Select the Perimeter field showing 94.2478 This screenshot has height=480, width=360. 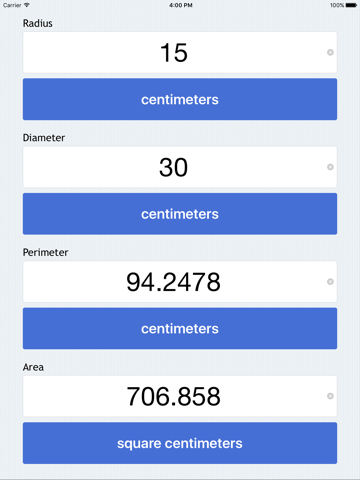[x=180, y=282]
